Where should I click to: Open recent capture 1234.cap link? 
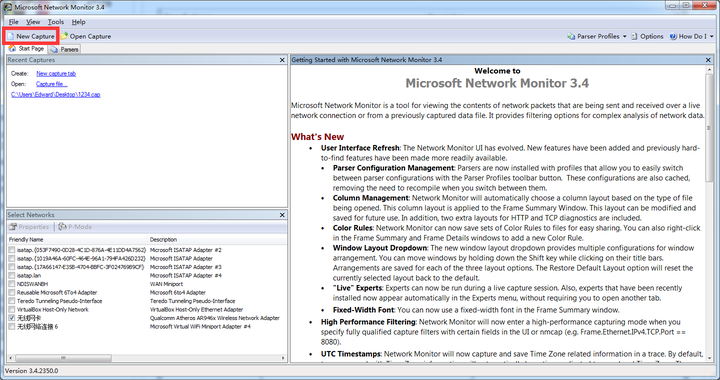[56, 95]
